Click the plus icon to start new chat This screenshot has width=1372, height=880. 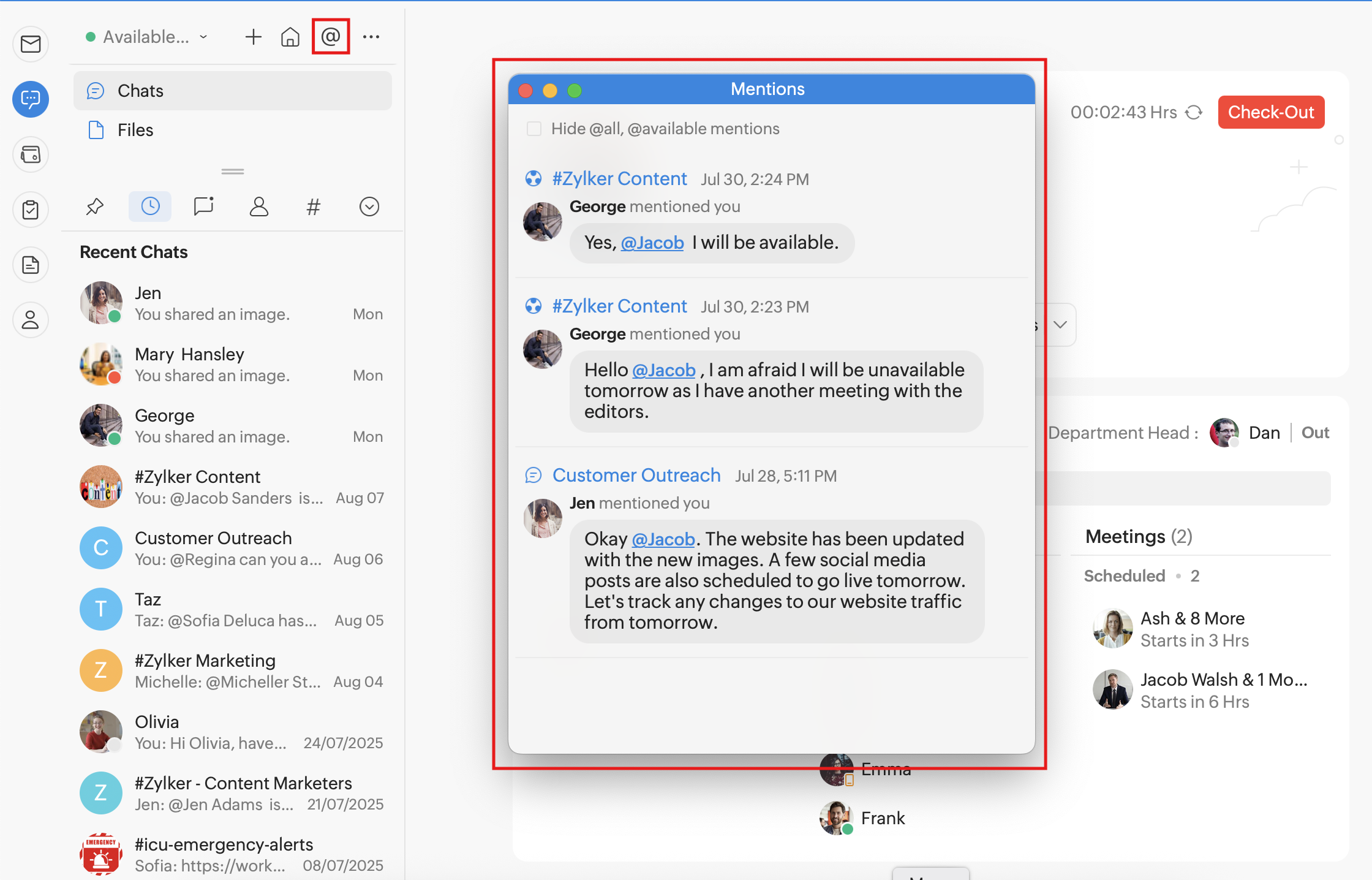[253, 37]
